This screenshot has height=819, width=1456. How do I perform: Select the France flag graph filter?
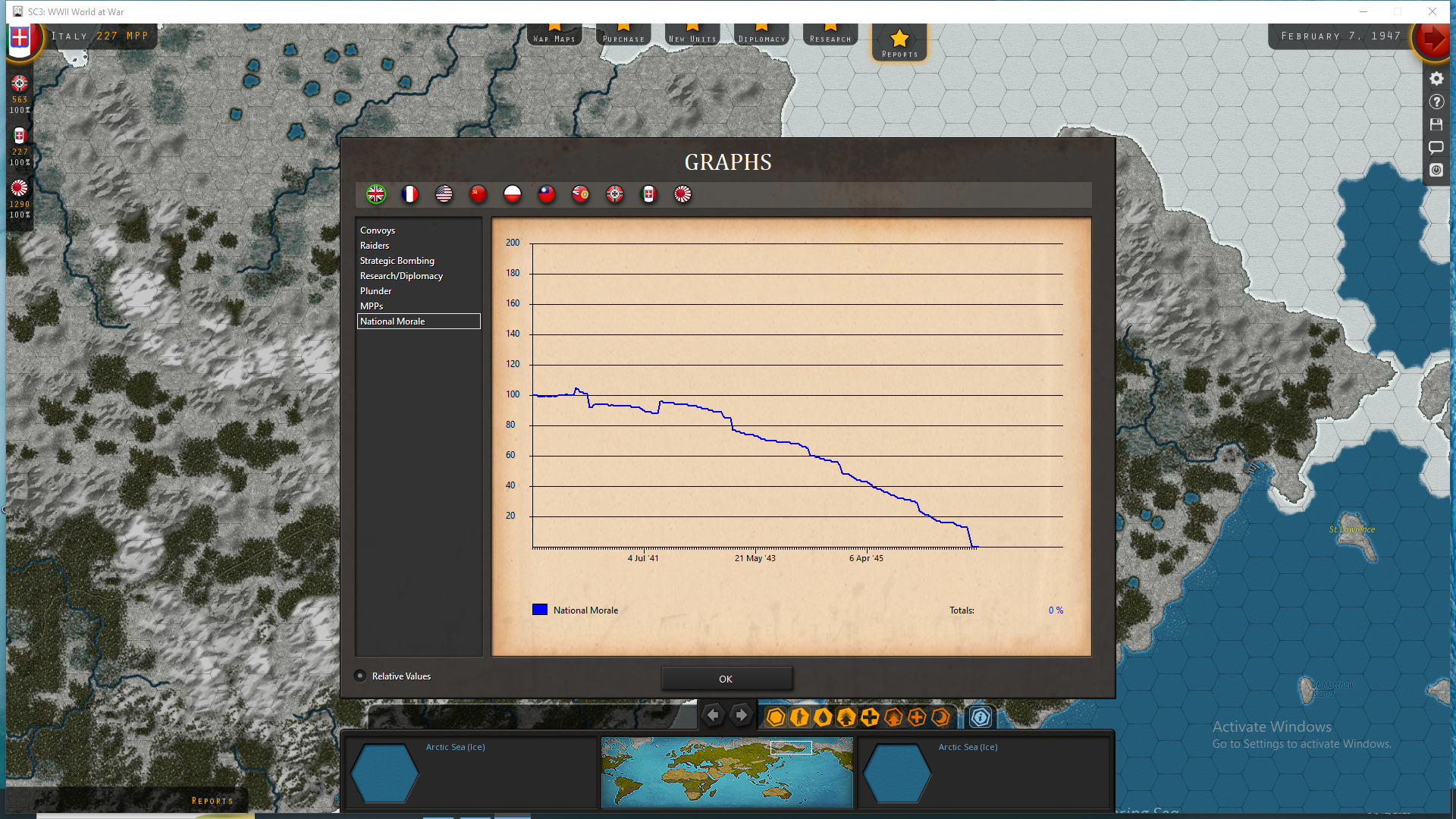point(409,194)
